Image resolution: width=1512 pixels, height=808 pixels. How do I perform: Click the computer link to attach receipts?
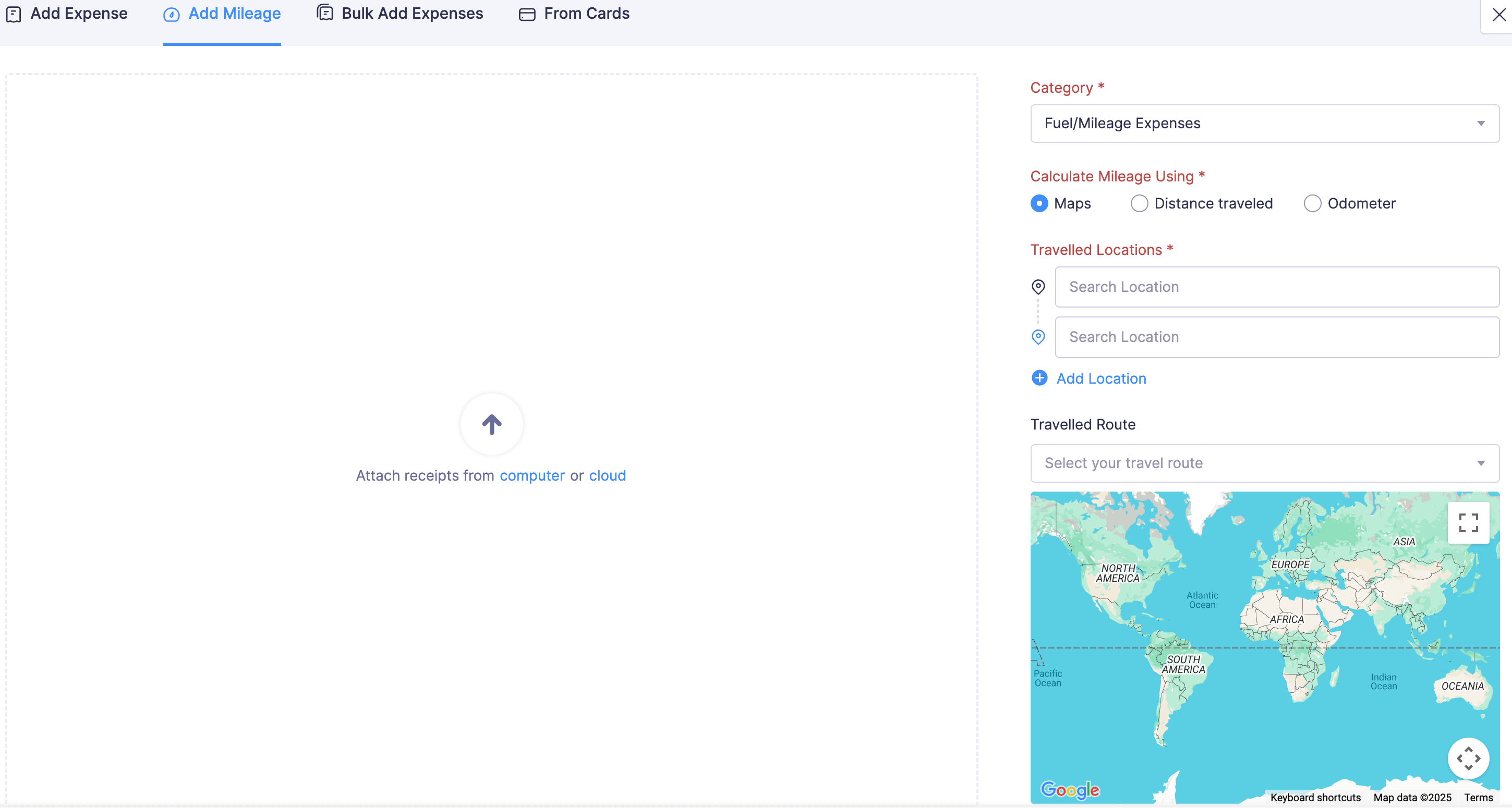532,475
